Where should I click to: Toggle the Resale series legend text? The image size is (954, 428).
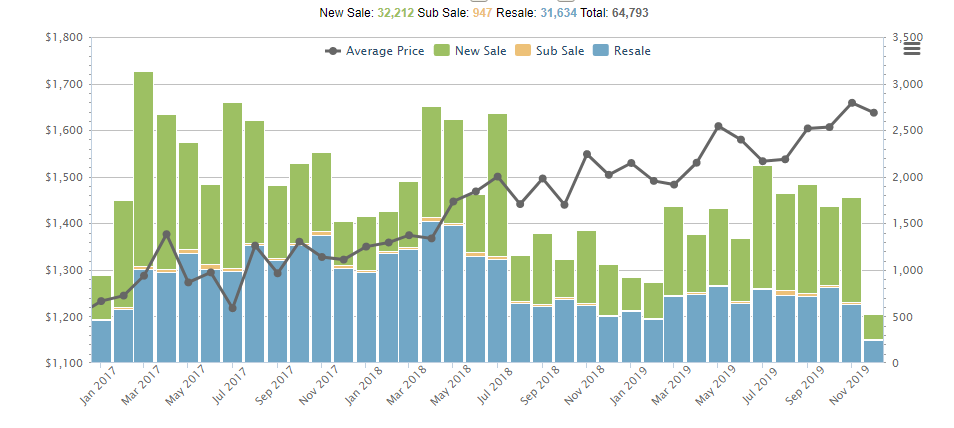point(632,51)
